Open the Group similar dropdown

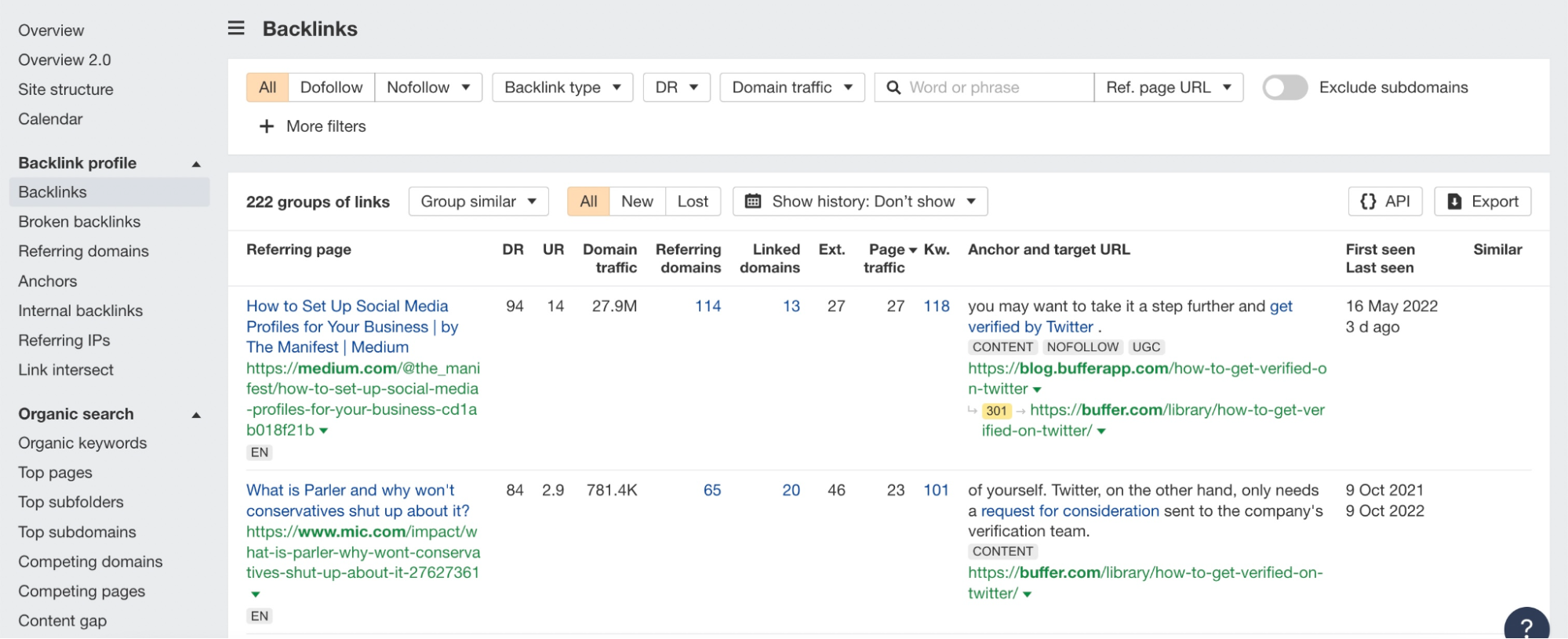point(478,202)
